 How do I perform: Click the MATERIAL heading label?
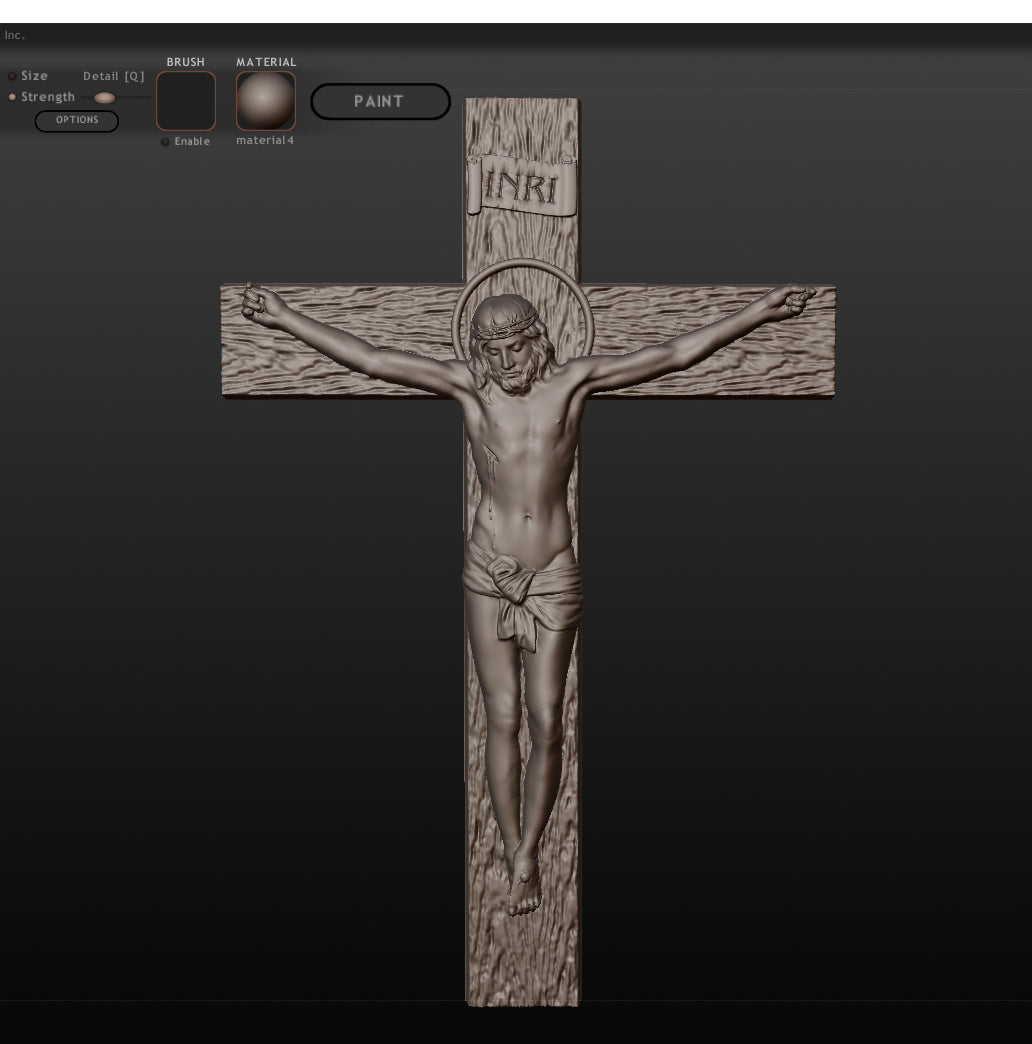click(266, 62)
